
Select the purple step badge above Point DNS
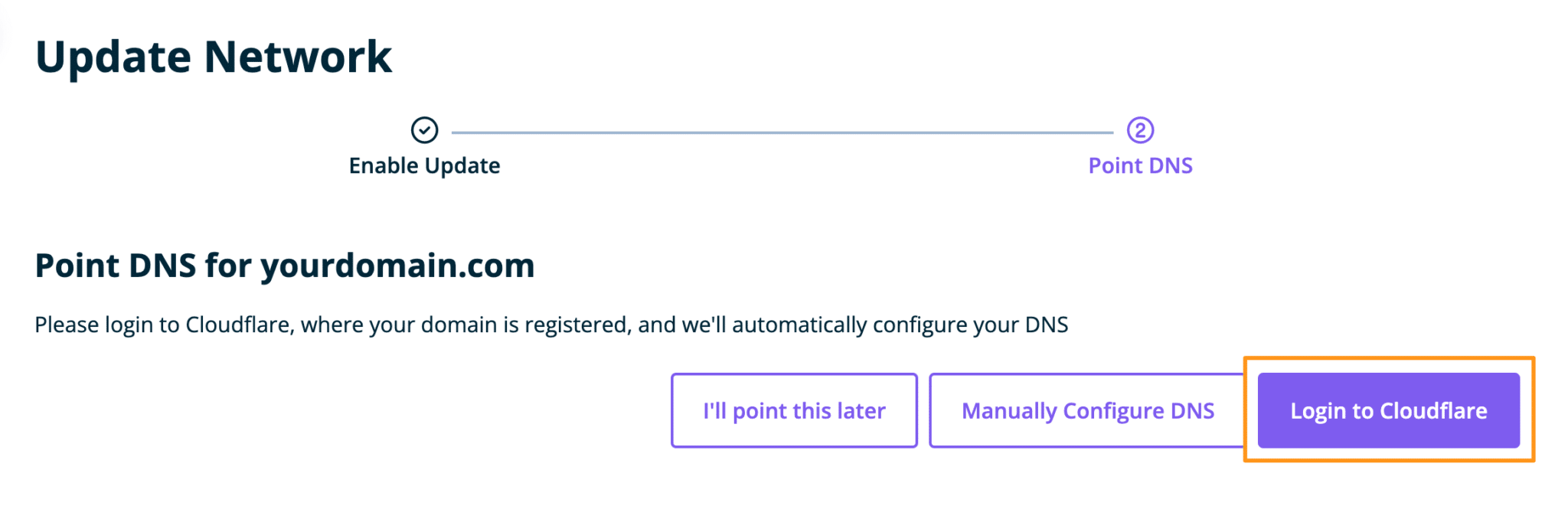pos(1140,129)
